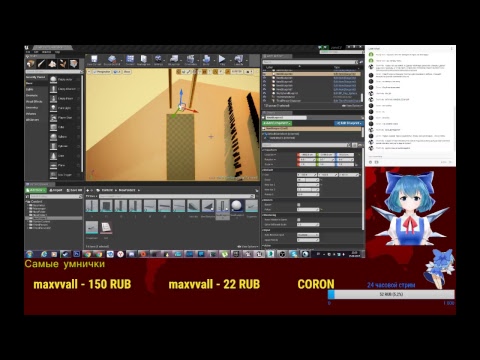This screenshot has width=480, height=360.
Task: Pick the Cone placement item
Action: click(65, 156)
